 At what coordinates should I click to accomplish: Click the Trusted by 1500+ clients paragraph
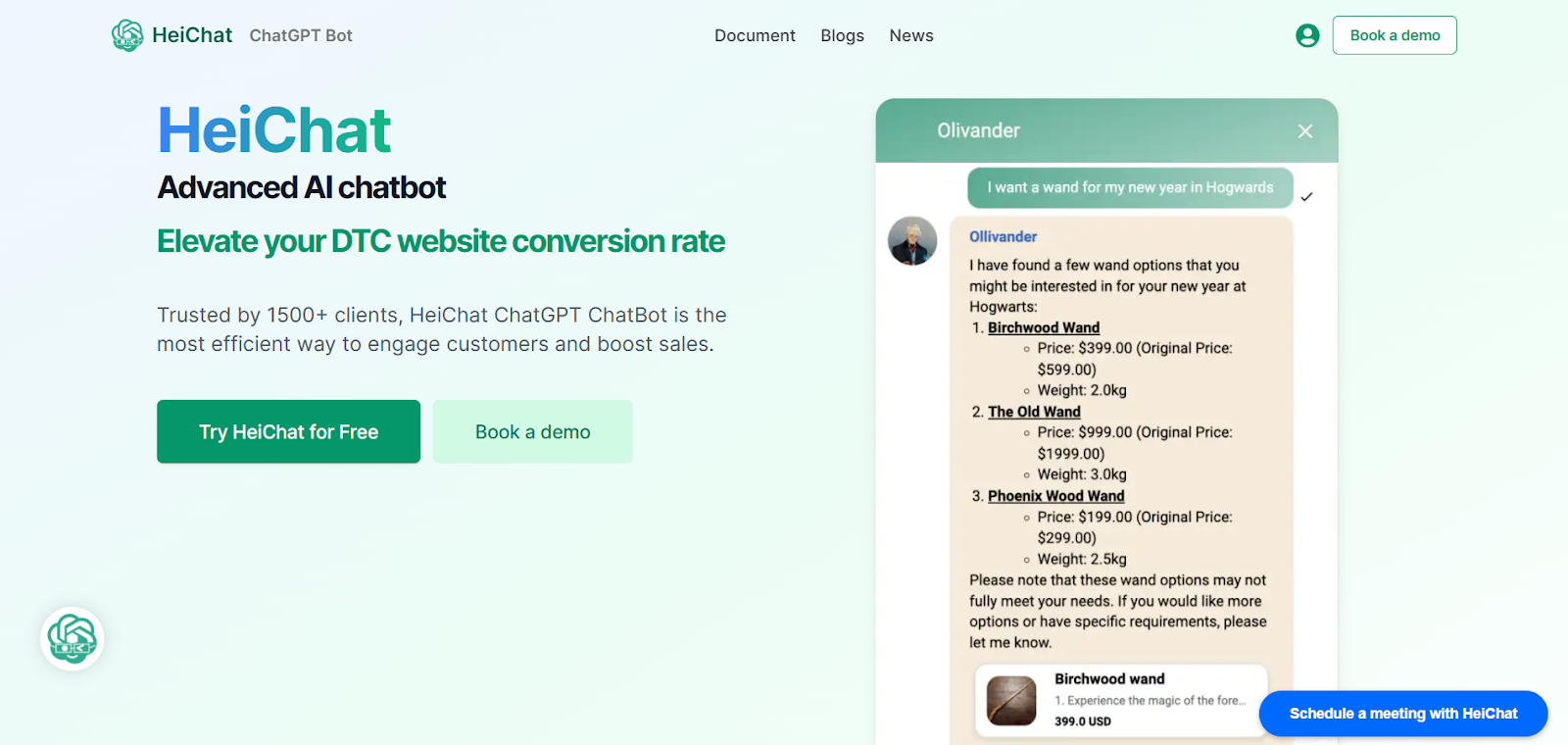click(442, 329)
